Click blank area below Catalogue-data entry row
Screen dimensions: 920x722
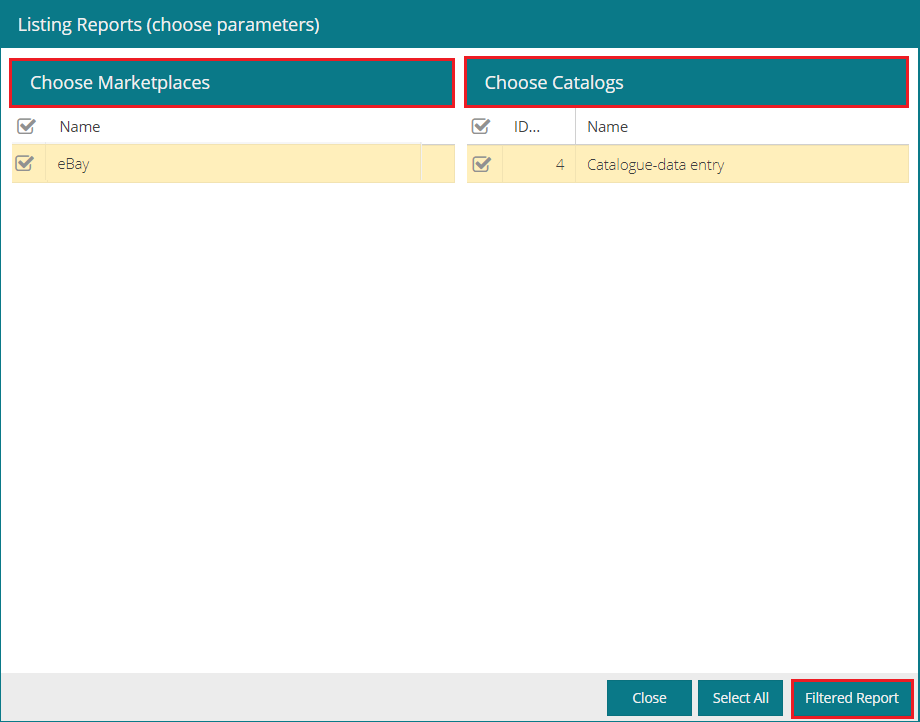[x=688, y=400]
